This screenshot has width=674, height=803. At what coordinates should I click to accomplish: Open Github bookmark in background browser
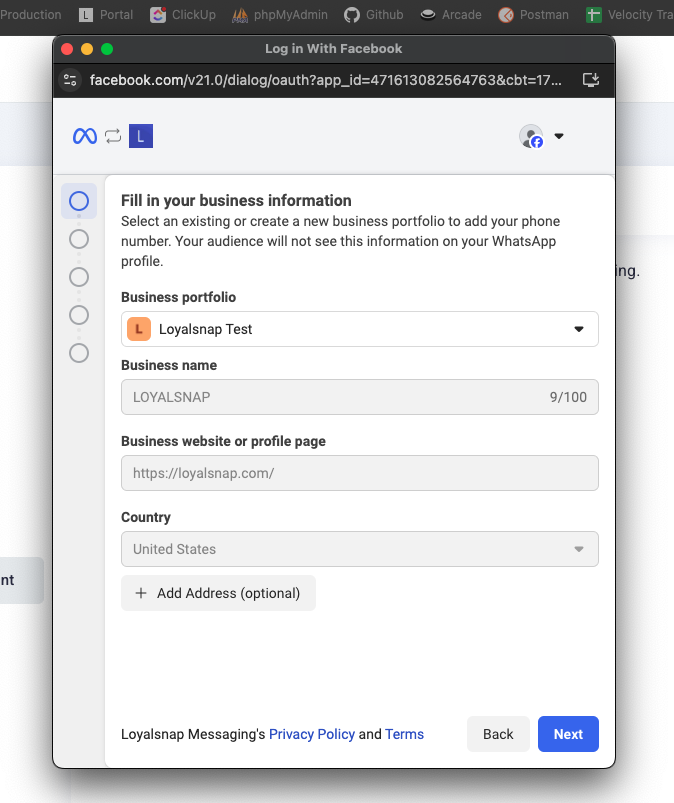point(373,15)
